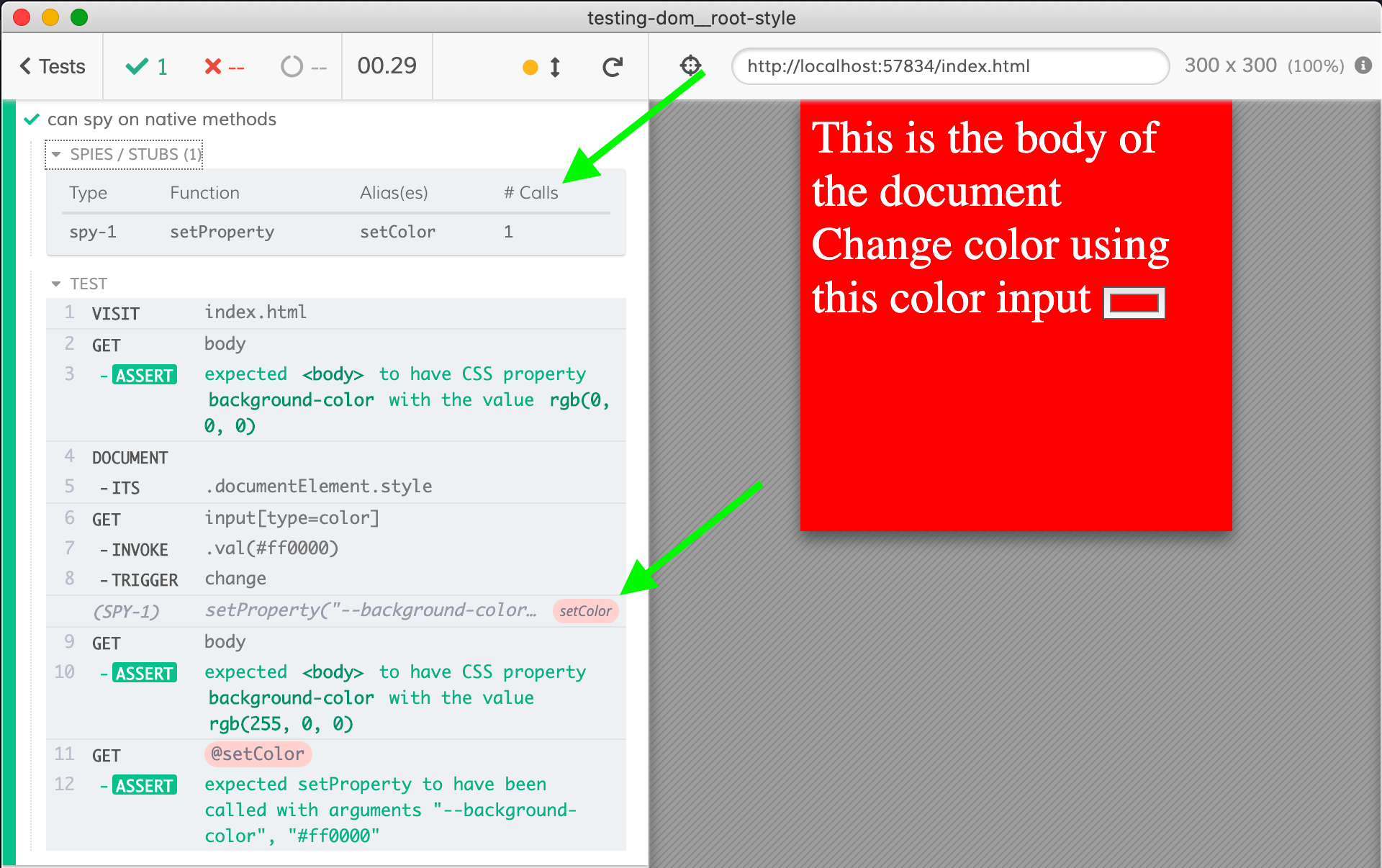Click 'can spy on native methods' test title
The width and height of the screenshot is (1382, 868).
(x=161, y=119)
